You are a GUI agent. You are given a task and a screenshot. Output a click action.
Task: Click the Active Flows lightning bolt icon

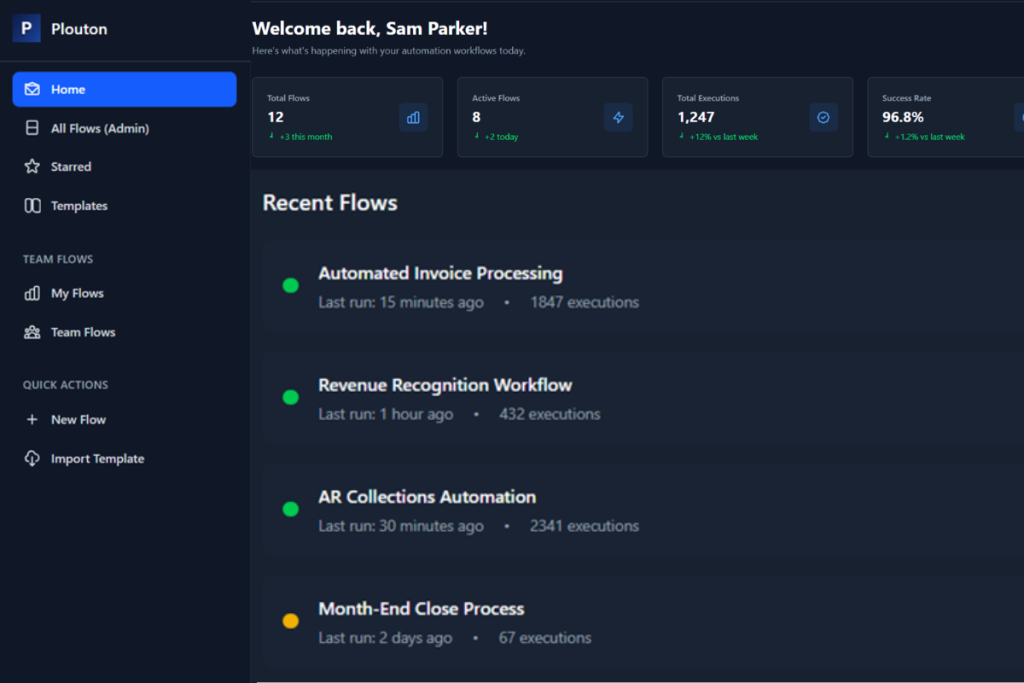(x=618, y=118)
